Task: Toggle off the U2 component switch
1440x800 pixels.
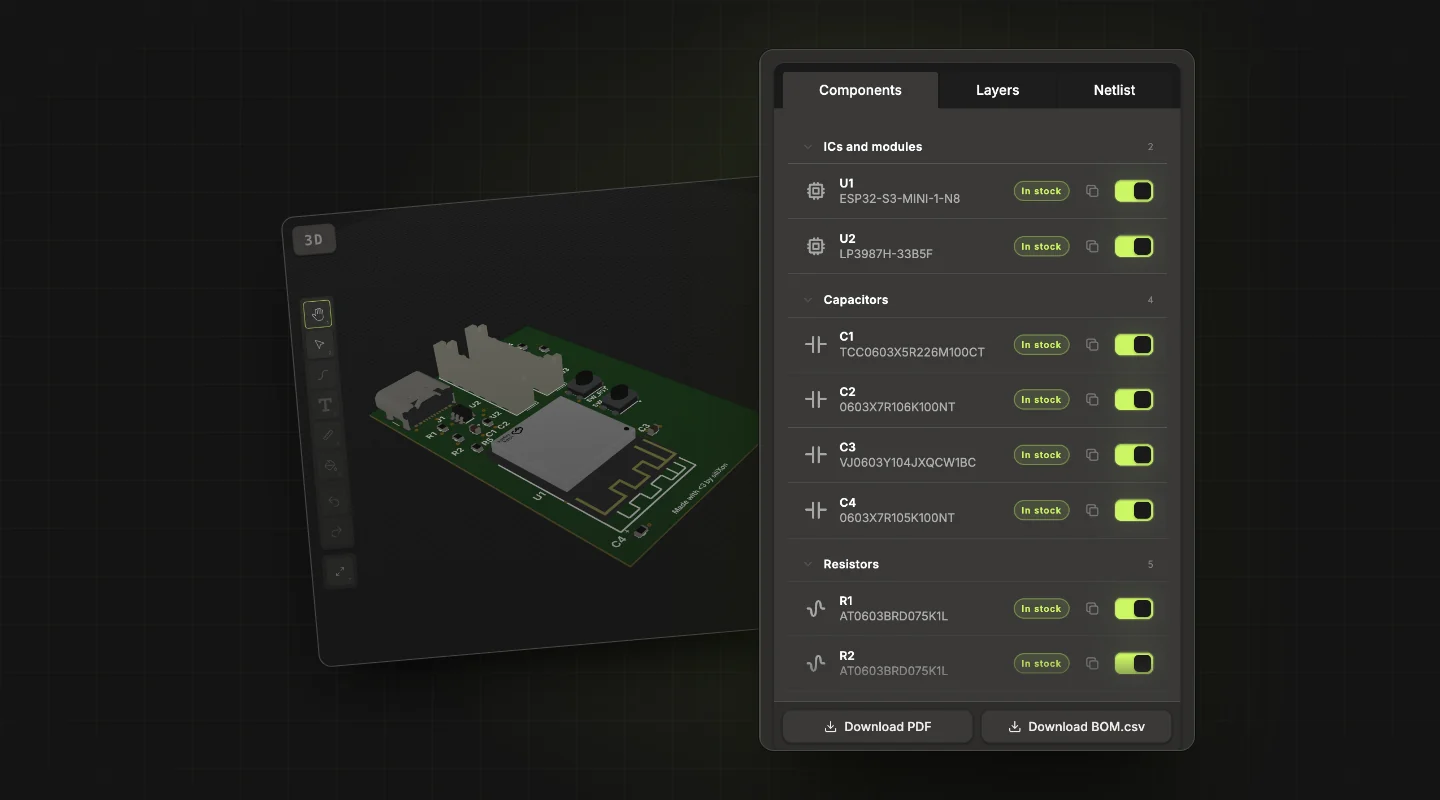Action: (x=1134, y=246)
